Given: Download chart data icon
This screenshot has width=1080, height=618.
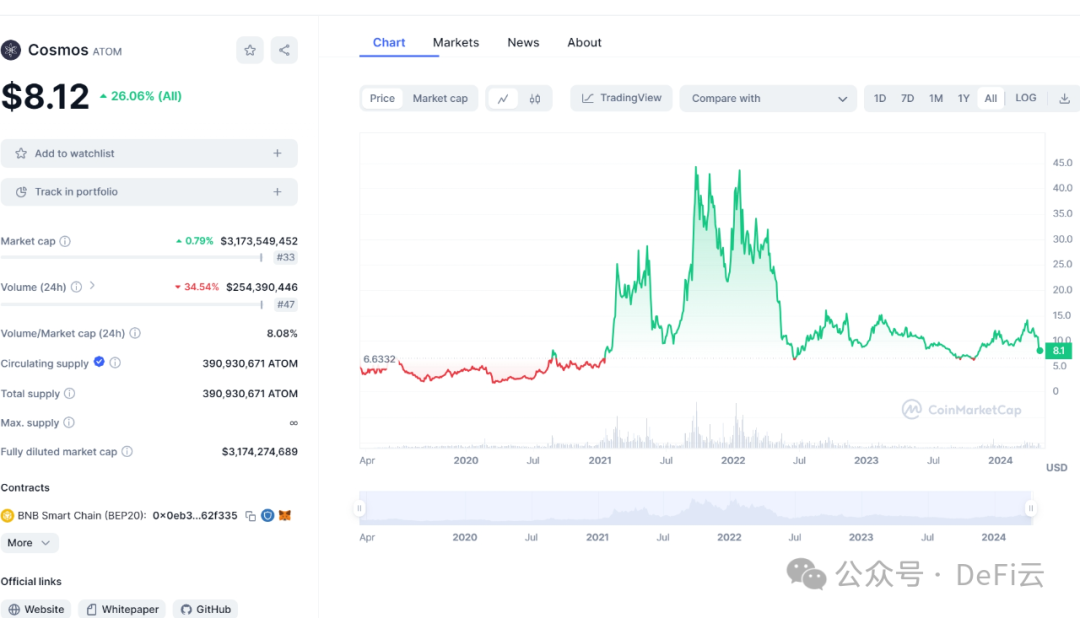Looking at the screenshot, I should click(x=1064, y=98).
